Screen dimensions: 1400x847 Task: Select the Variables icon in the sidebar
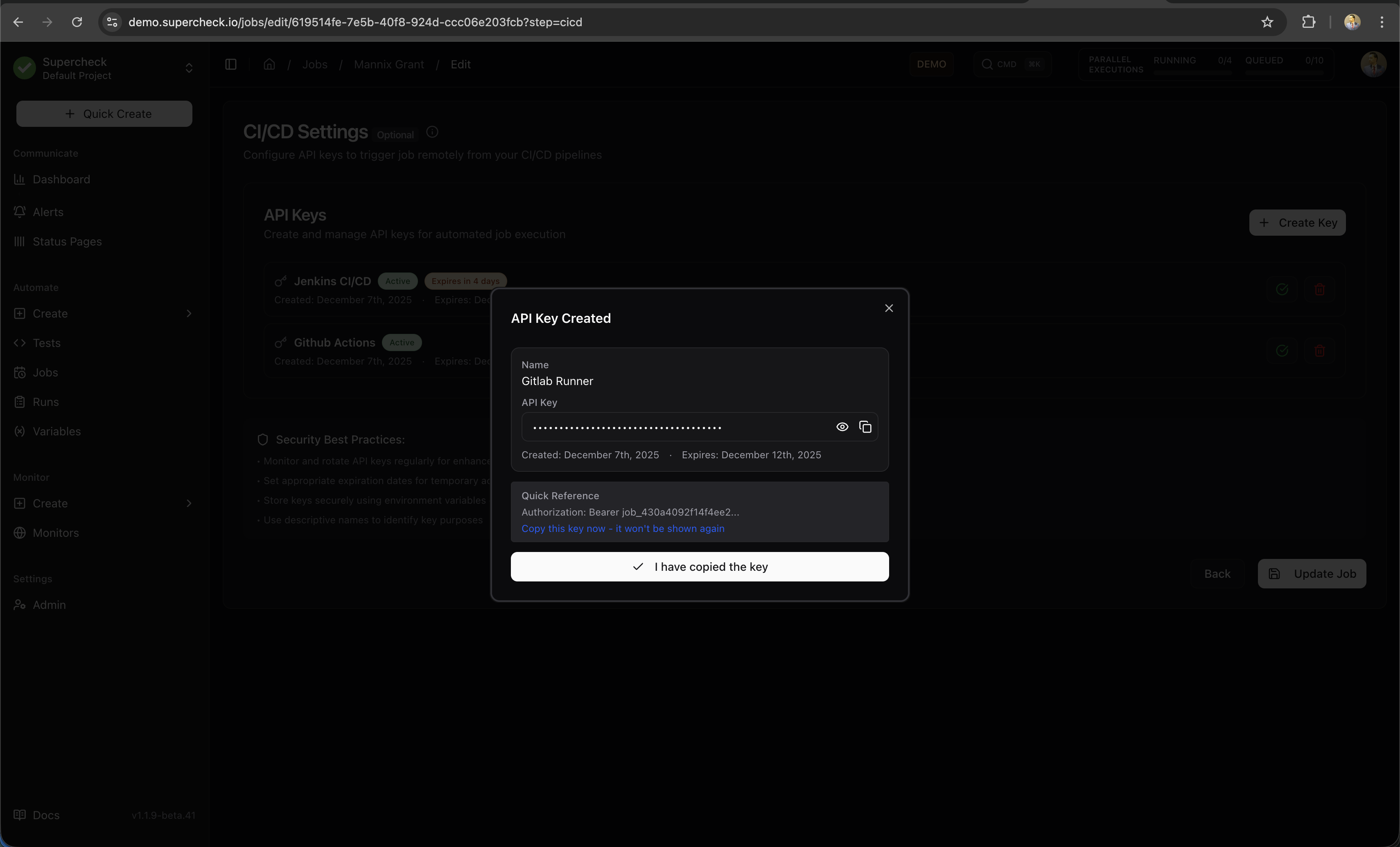coord(20,432)
